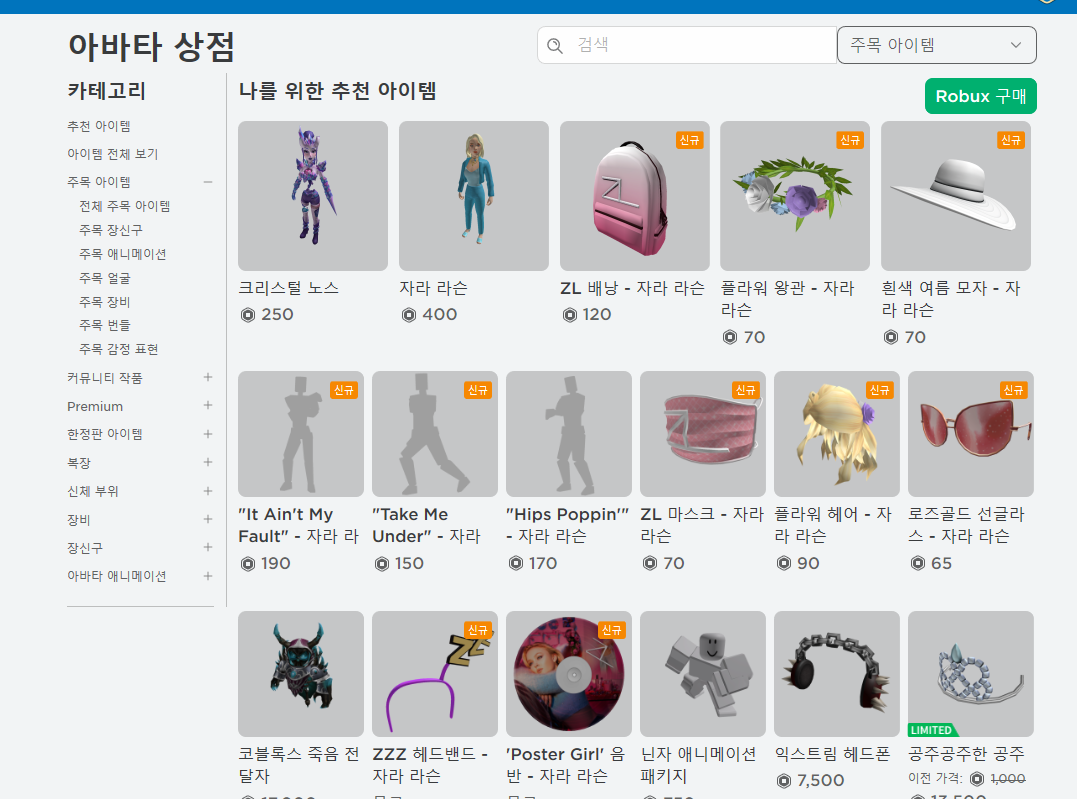Expand the Premium category
This screenshot has width=1077, height=799.
tap(207, 405)
